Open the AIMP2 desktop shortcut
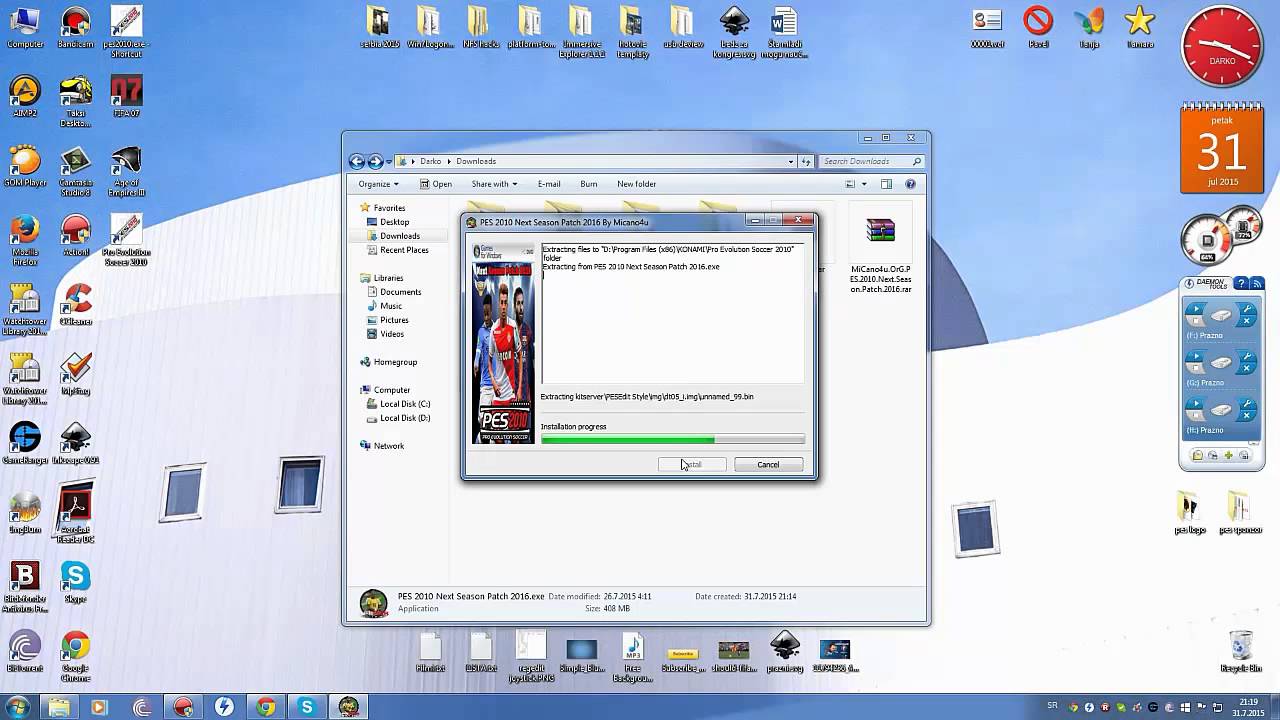Viewport: 1280px width, 720px height. pos(24,97)
